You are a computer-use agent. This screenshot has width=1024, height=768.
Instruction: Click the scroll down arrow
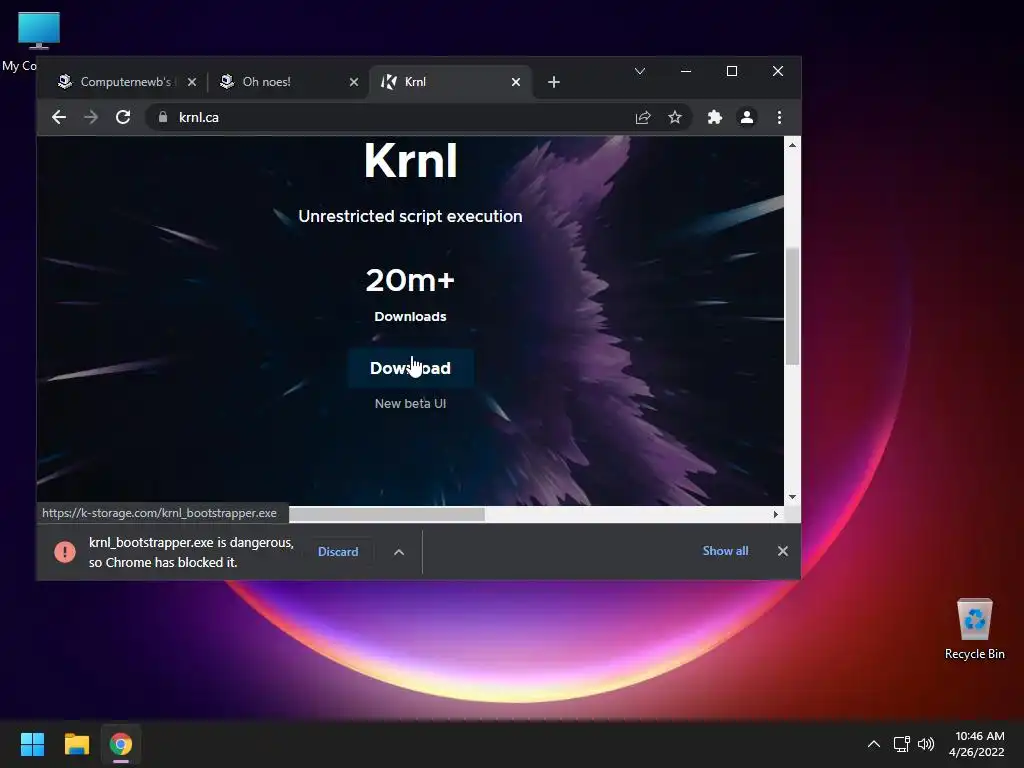(792, 497)
